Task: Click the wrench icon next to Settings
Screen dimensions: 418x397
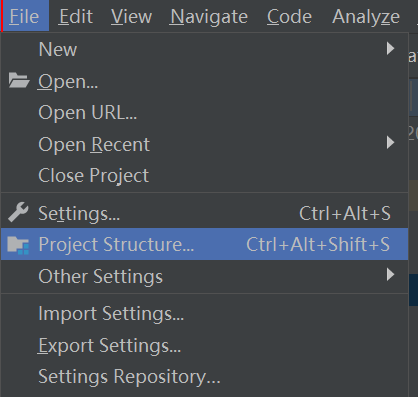Action: [x=18, y=212]
